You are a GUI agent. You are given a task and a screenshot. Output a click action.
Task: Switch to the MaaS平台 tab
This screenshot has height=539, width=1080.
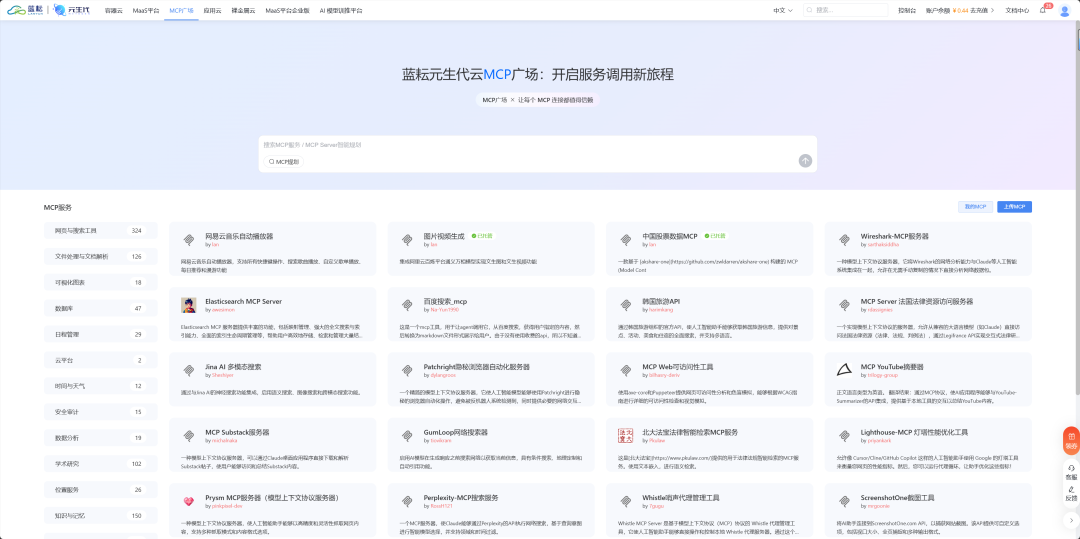(x=146, y=10)
